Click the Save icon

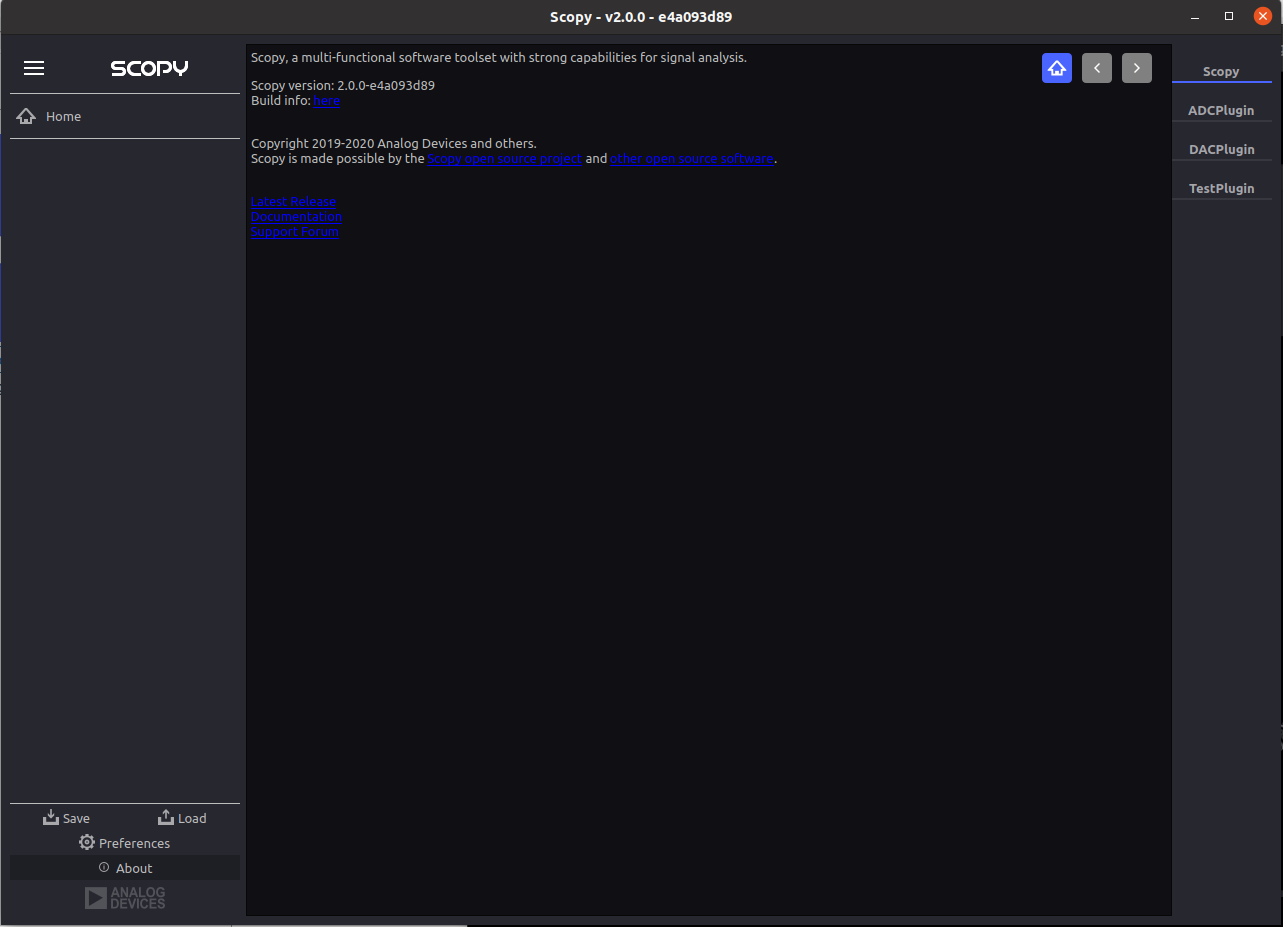click(51, 817)
